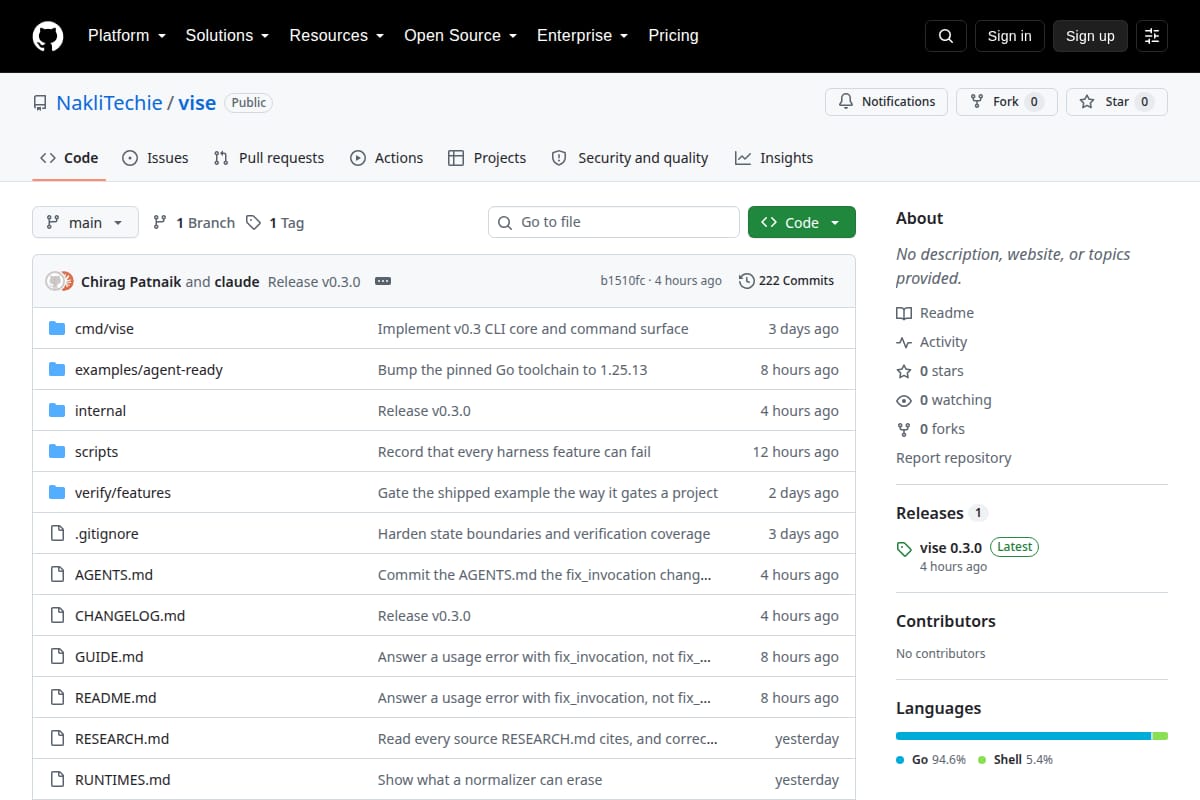Click the file icon for CHANGELOG.md
This screenshot has width=1200, height=800.
[x=57, y=616]
